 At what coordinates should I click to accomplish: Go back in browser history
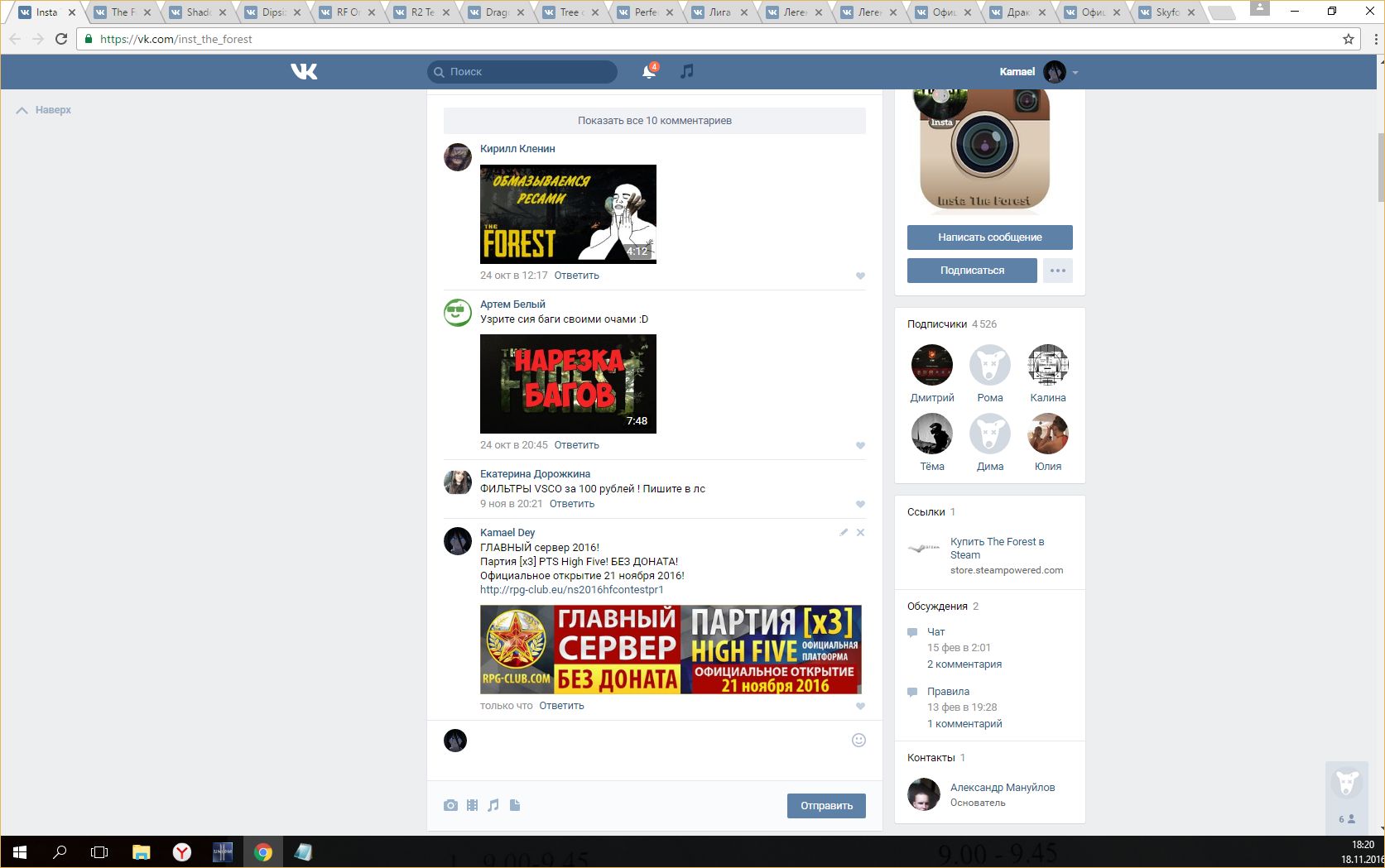[15, 39]
